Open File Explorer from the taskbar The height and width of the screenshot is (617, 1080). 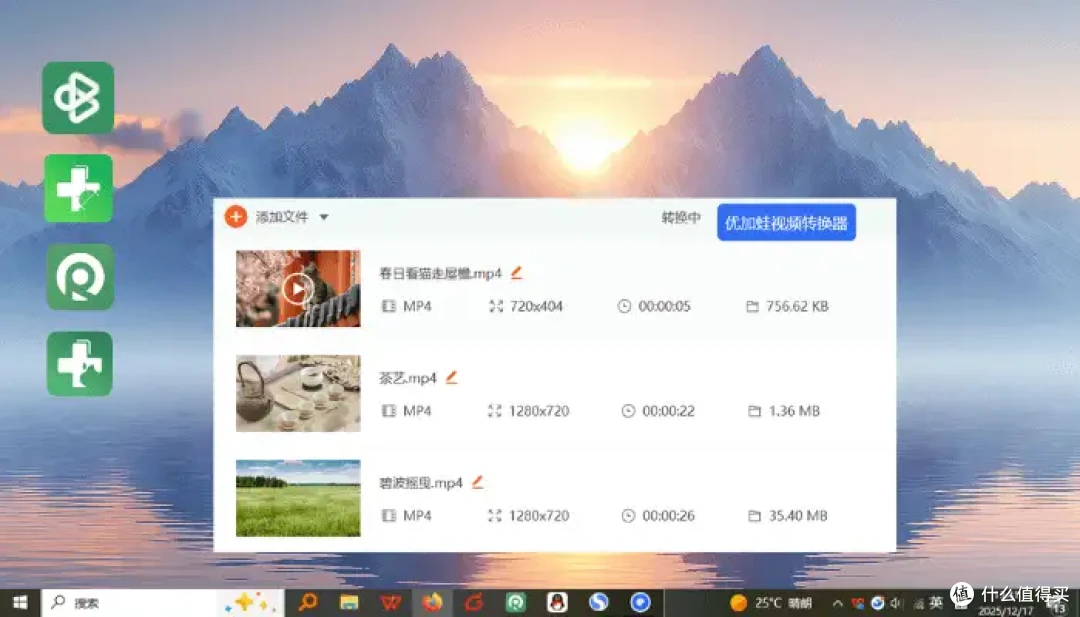[349, 603]
